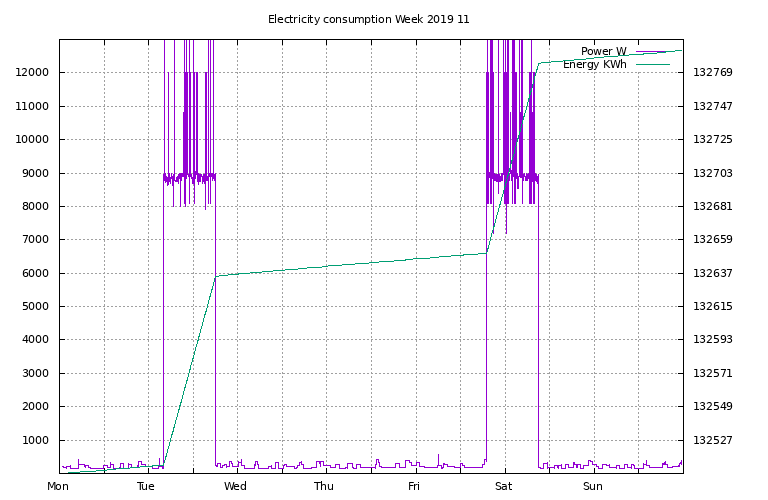Viewport: 768px width, 500px height.
Task: Click the 6000 left axis value
Action: click(36, 273)
